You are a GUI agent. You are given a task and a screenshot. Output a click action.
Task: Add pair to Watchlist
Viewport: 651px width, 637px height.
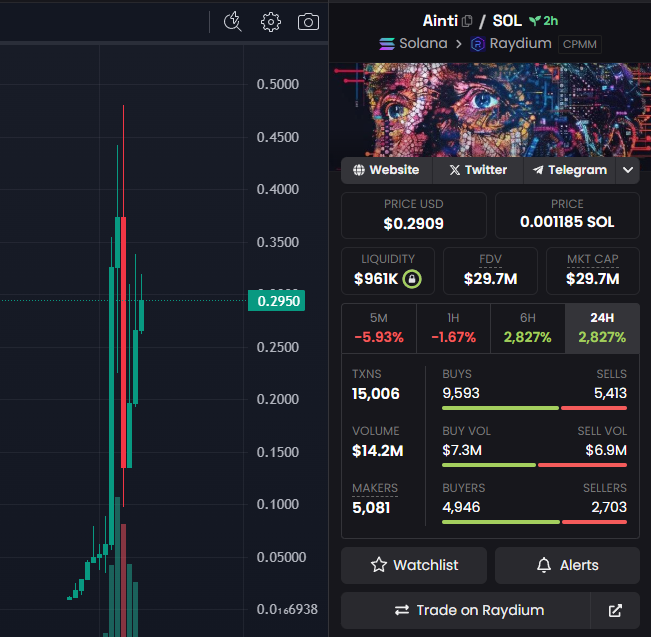414,565
